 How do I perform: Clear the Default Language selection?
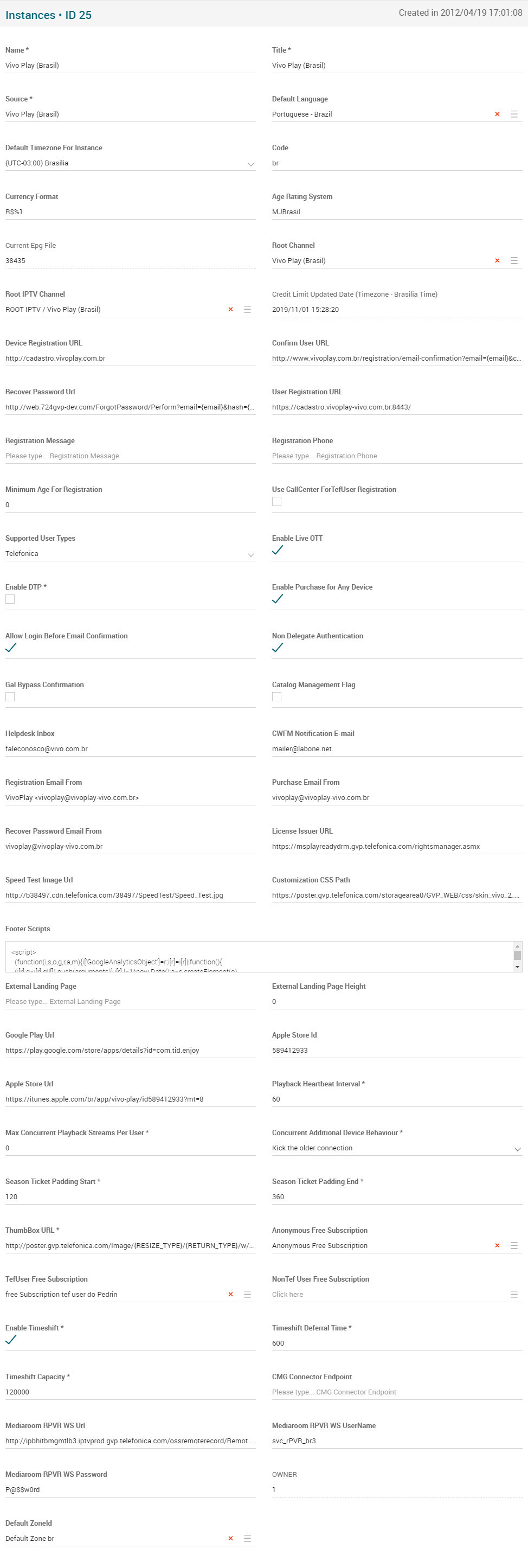coord(497,114)
